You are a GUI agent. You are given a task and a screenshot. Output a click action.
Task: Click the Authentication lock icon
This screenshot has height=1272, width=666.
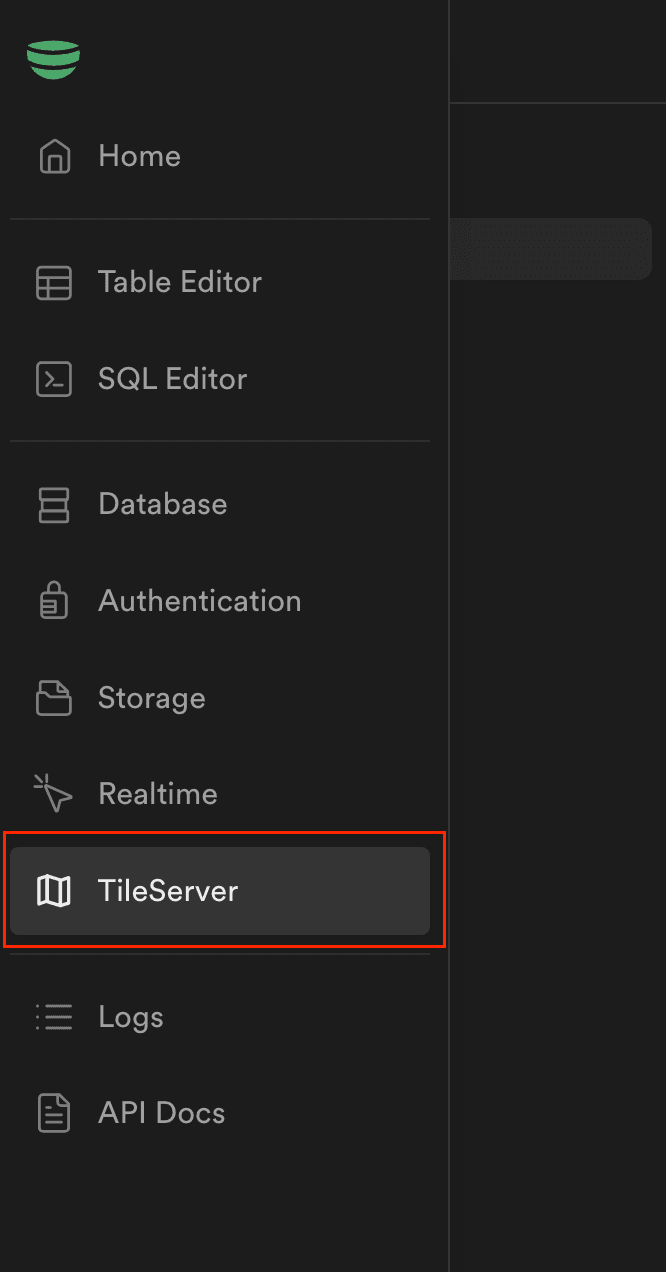pos(54,602)
